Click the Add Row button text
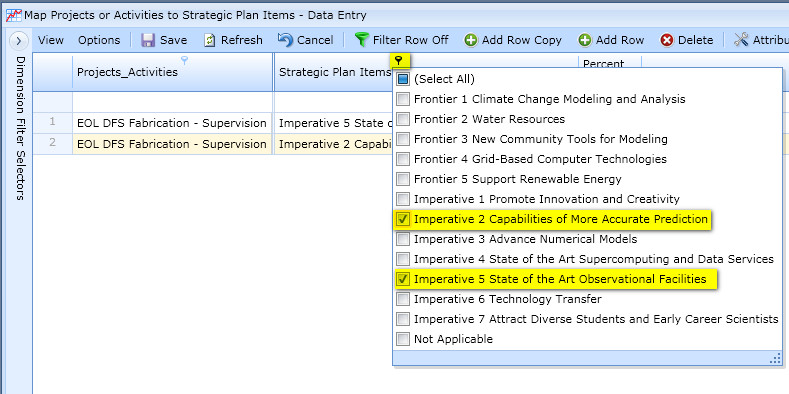 (x=620, y=40)
